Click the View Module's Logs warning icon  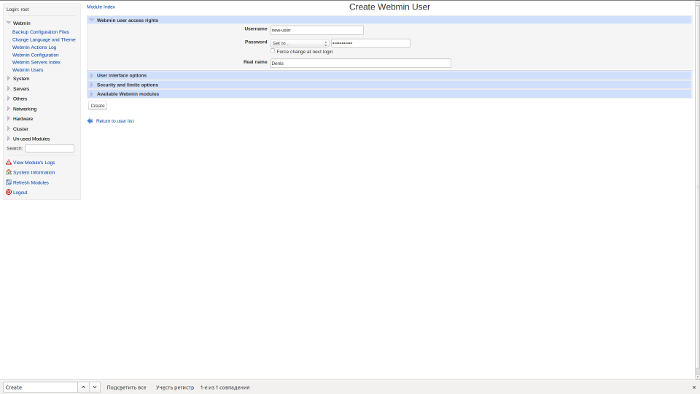click(8, 162)
